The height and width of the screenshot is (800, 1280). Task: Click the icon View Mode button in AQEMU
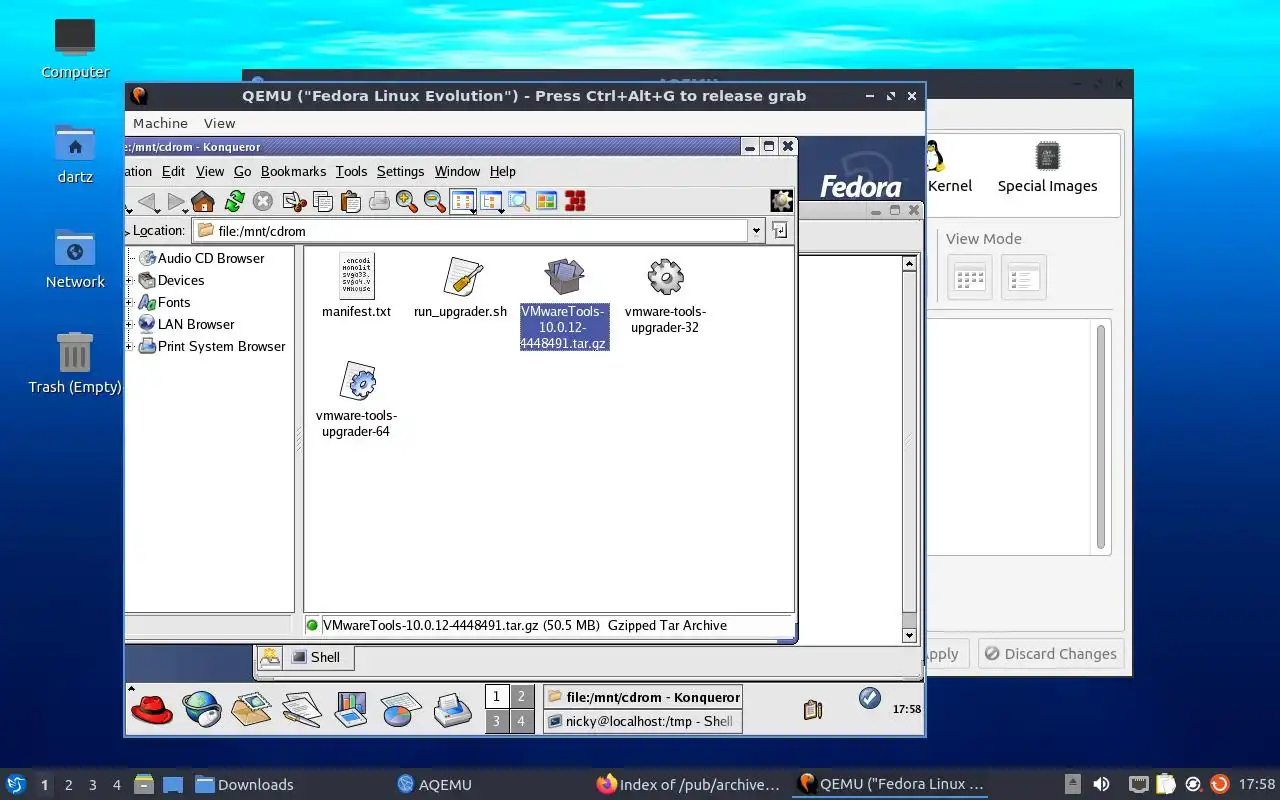pyautogui.click(x=969, y=277)
